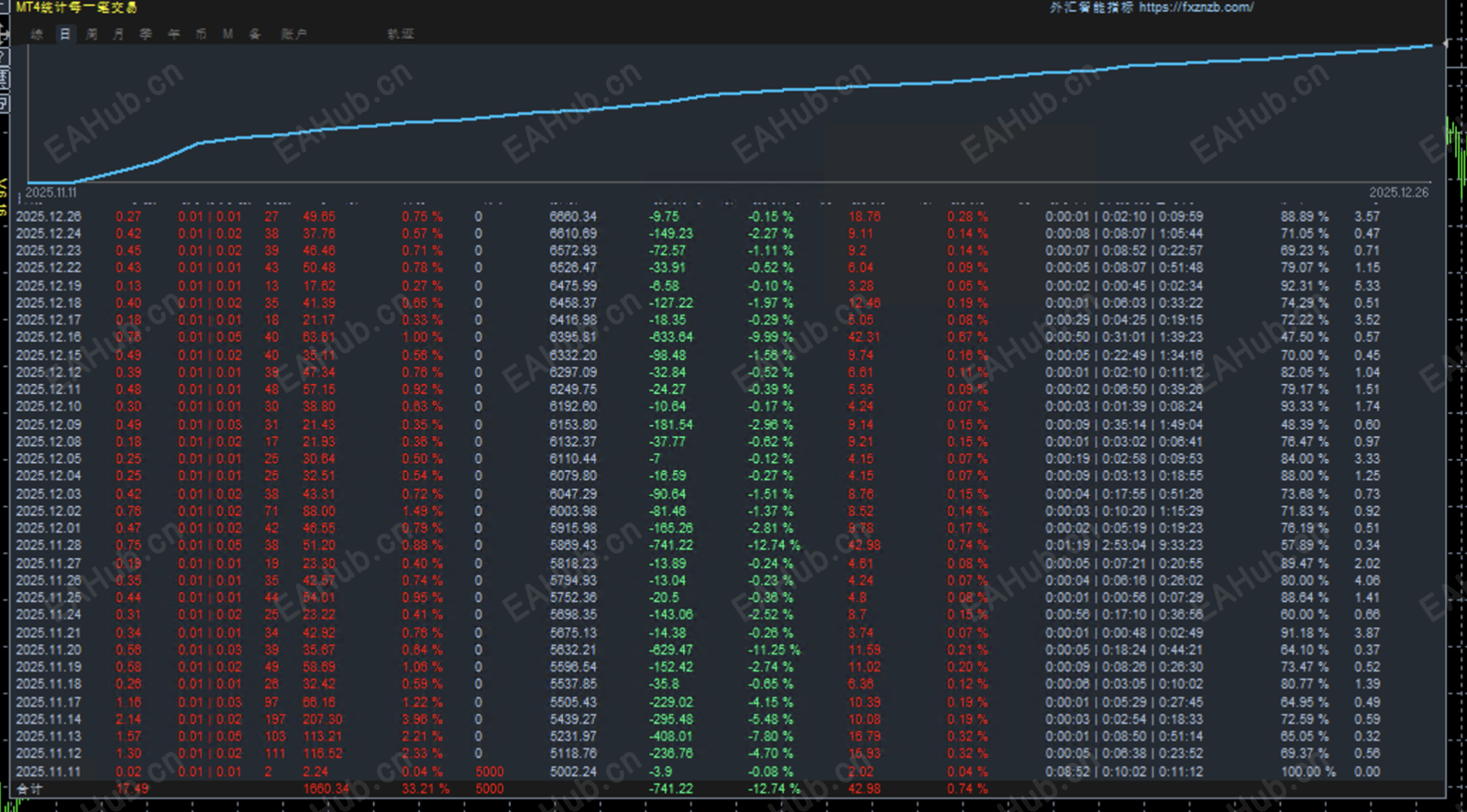Image resolution: width=1467 pixels, height=812 pixels.
Task: Open the 周 weekly tab
Action: [92, 34]
